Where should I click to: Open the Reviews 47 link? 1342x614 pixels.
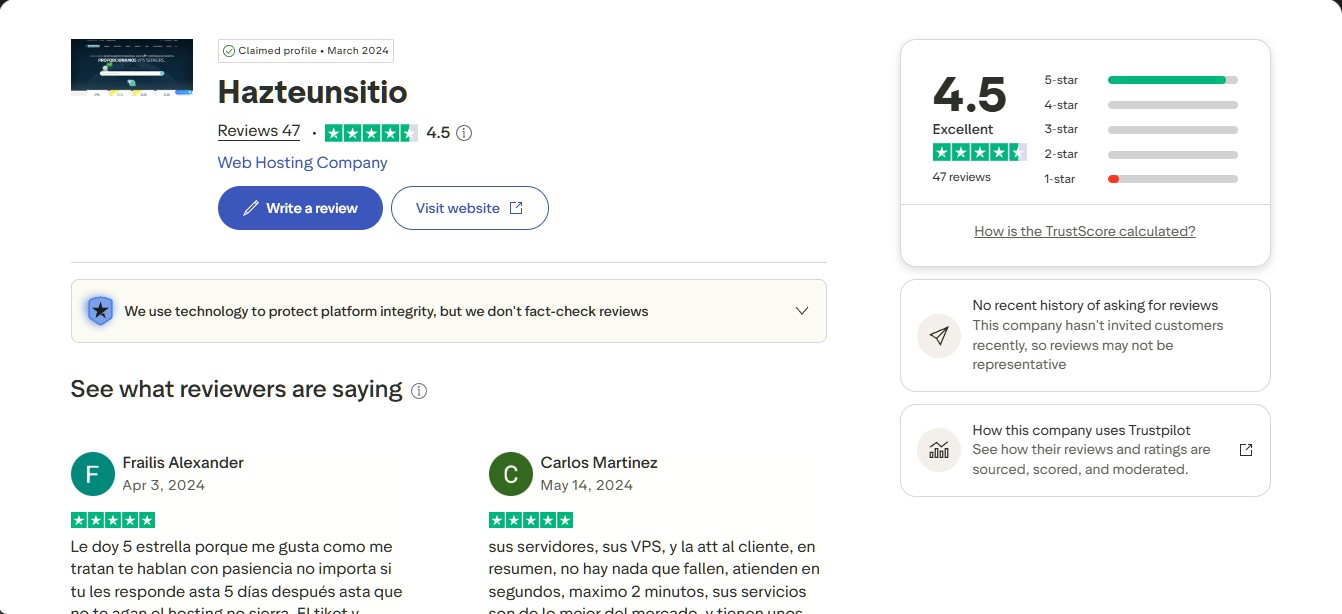pos(259,131)
